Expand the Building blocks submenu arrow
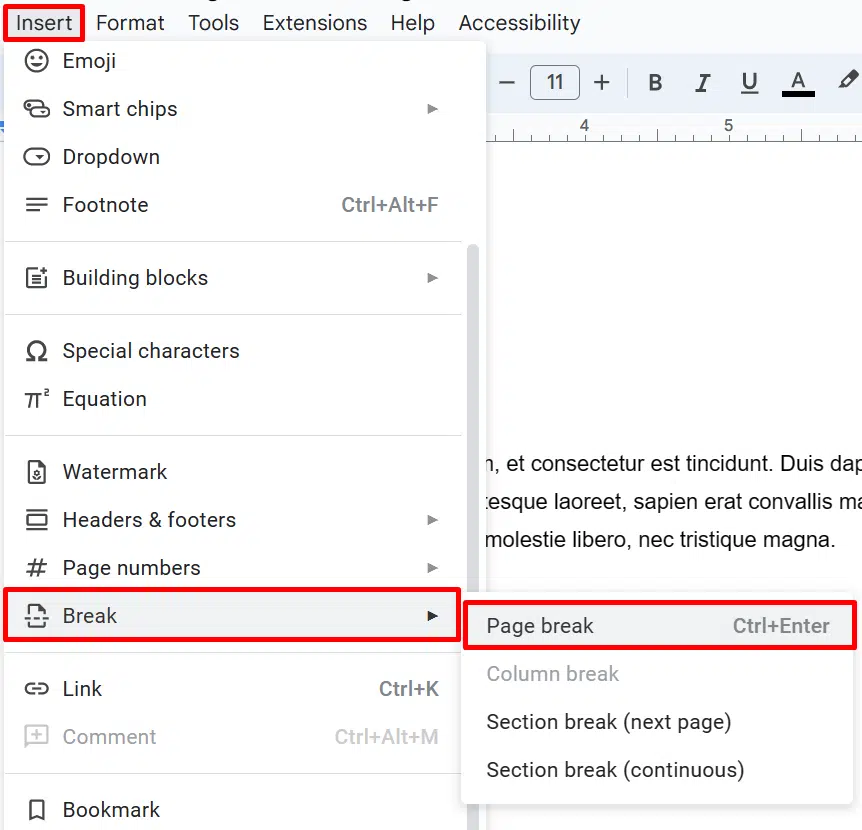Screen dimensions: 862x830 (x=433, y=278)
